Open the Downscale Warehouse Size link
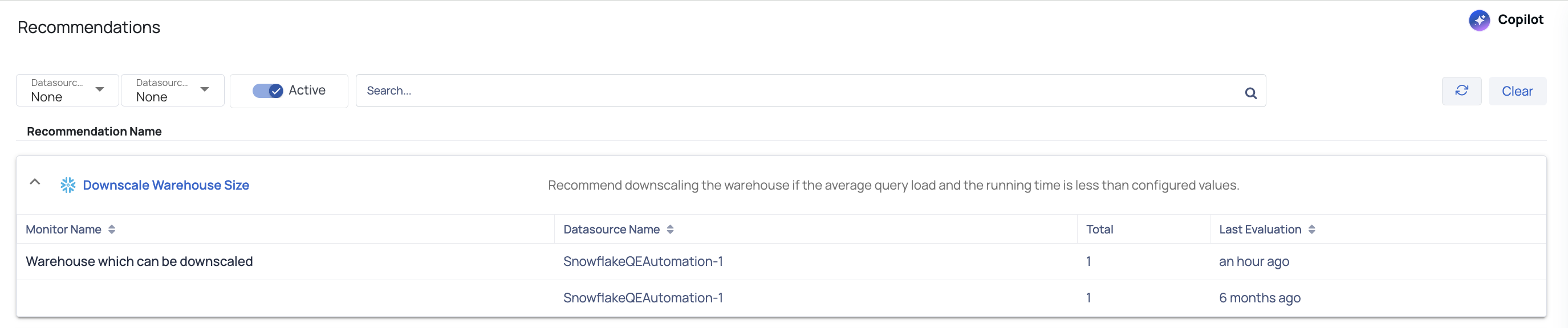The width and height of the screenshot is (1568, 328). point(165,184)
